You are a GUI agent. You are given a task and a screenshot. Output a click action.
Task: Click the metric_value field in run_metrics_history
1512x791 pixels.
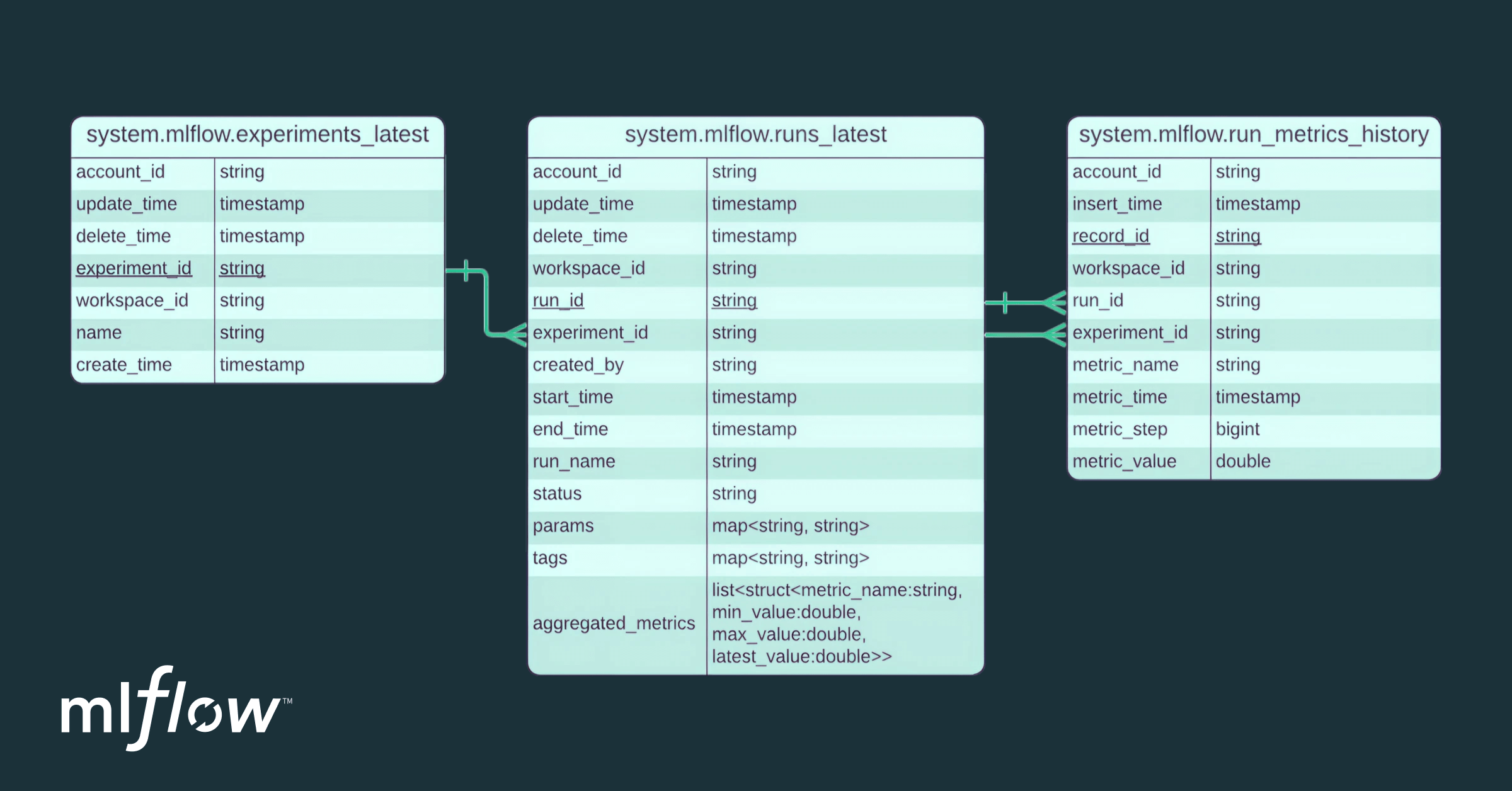coord(1124,462)
